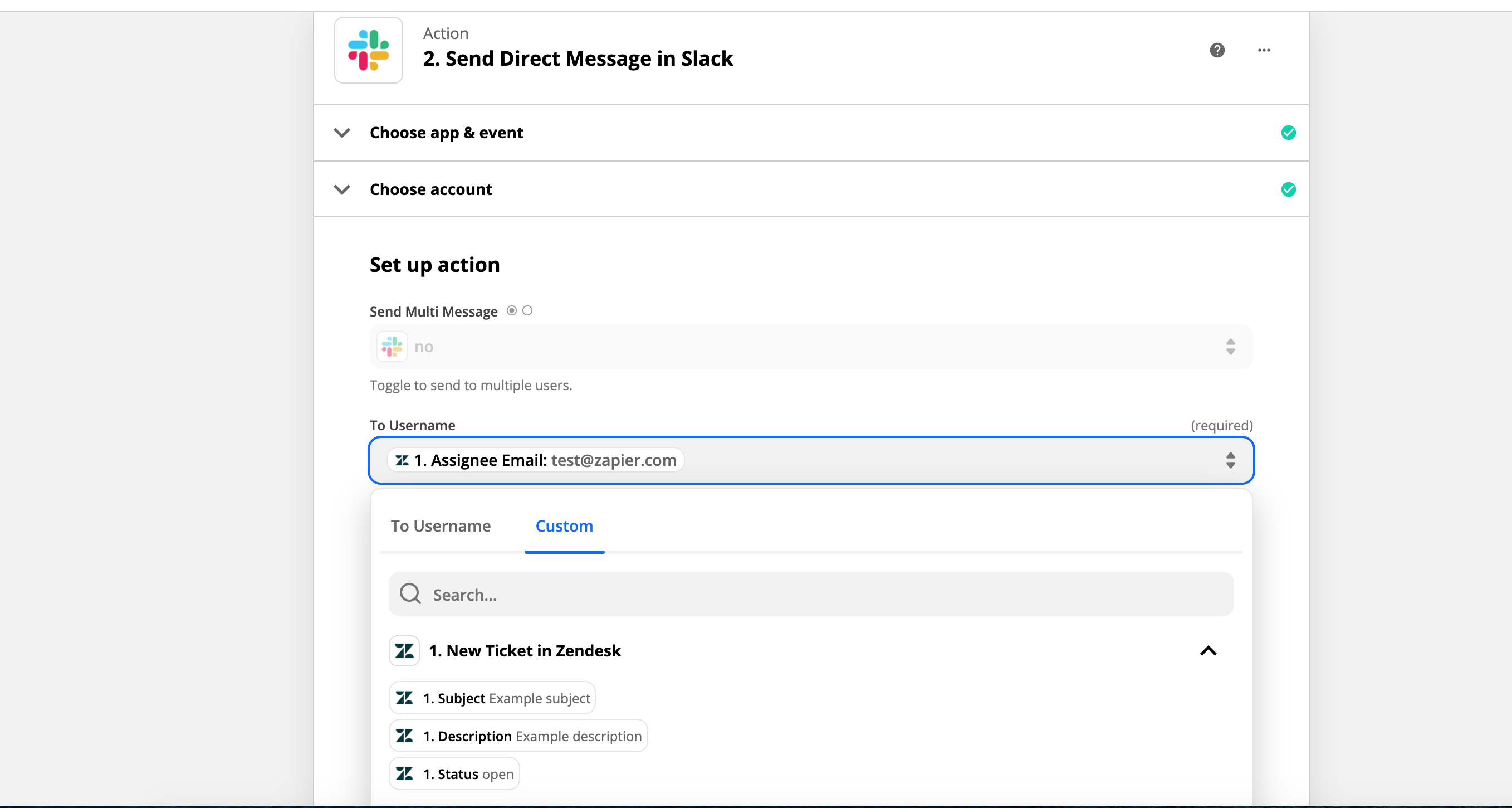Select the first Send Multi Message radio option
The width and height of the screenshot is (1512, 808).
pos(511,310)
